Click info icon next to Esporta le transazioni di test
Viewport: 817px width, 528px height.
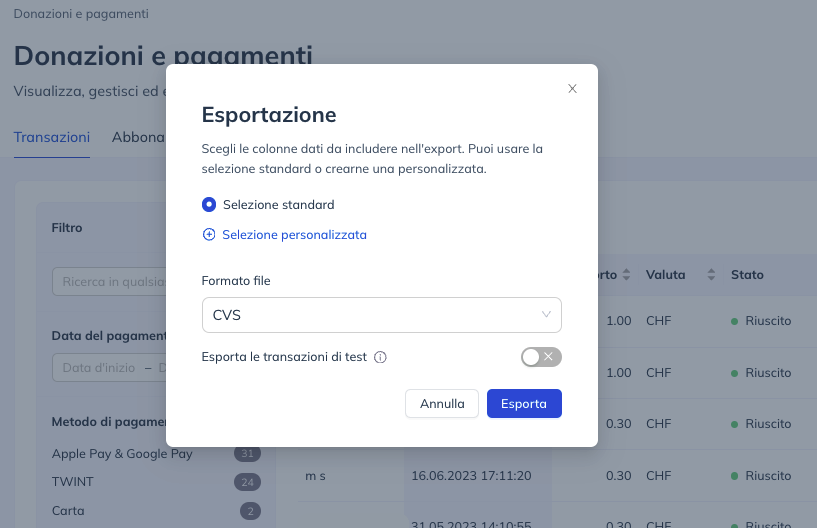pos(380,357)
